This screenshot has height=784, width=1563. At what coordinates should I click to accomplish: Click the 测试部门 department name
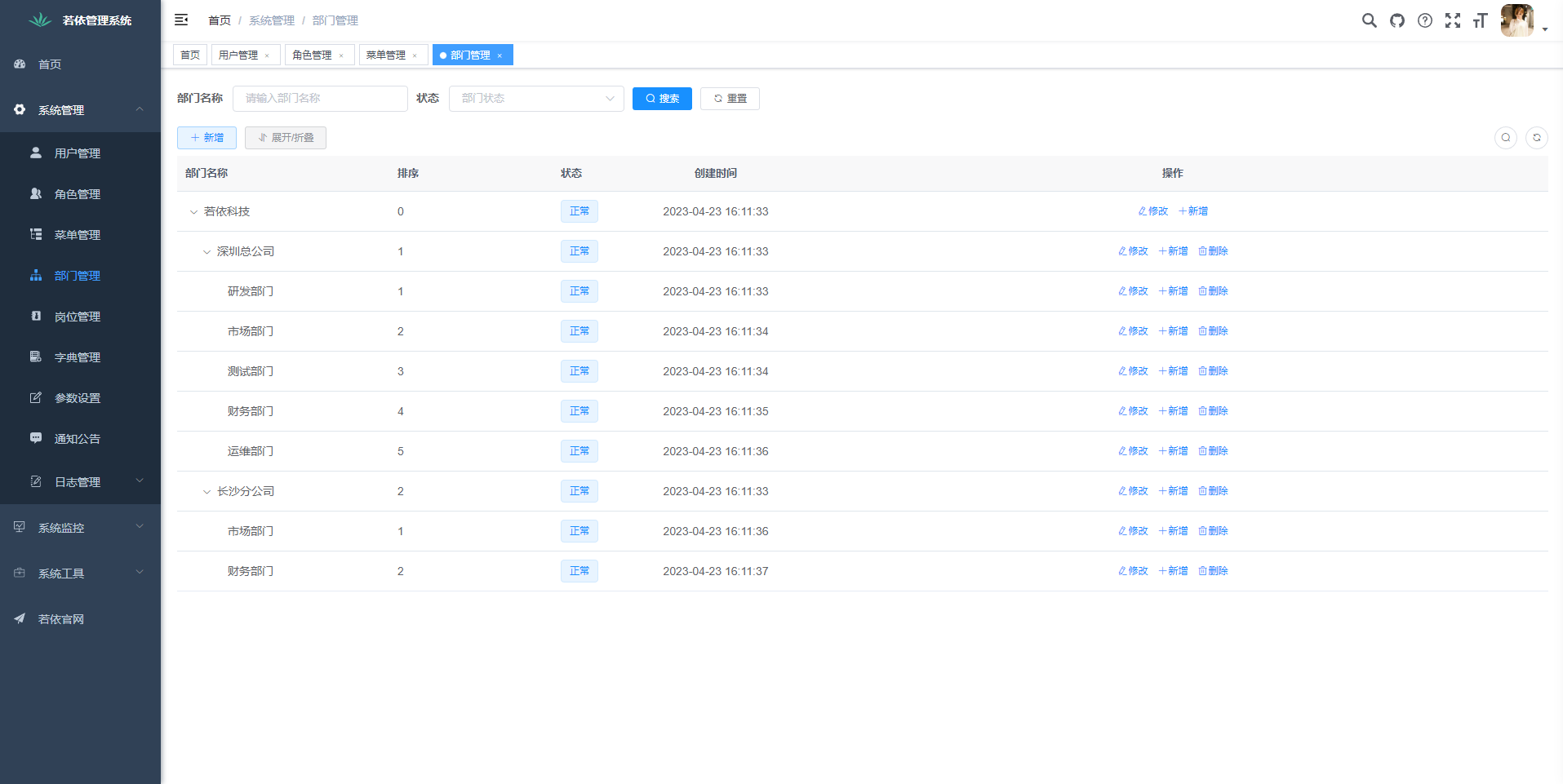(x=251, y=371)
